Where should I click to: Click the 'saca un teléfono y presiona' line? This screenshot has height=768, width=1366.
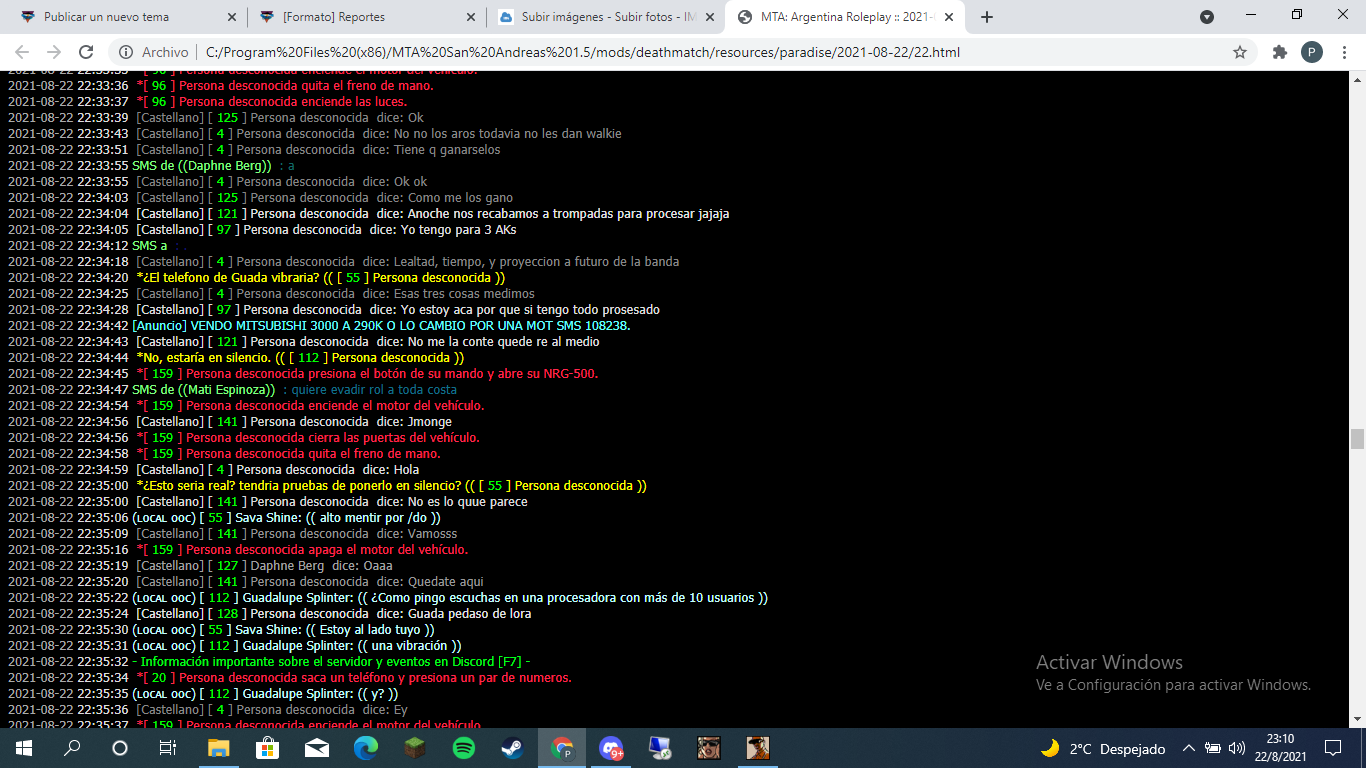291,677
